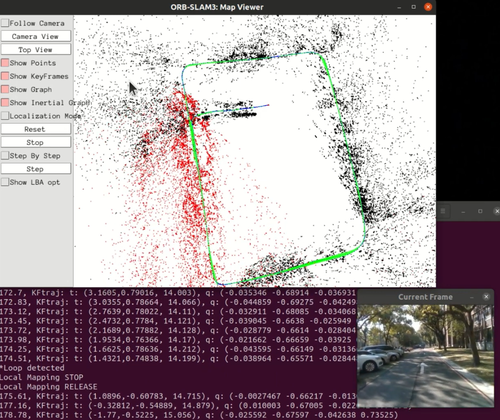The image size is (500, 420).
Task: Minimize the Current Frame window
Action: [x=472, y=297]
